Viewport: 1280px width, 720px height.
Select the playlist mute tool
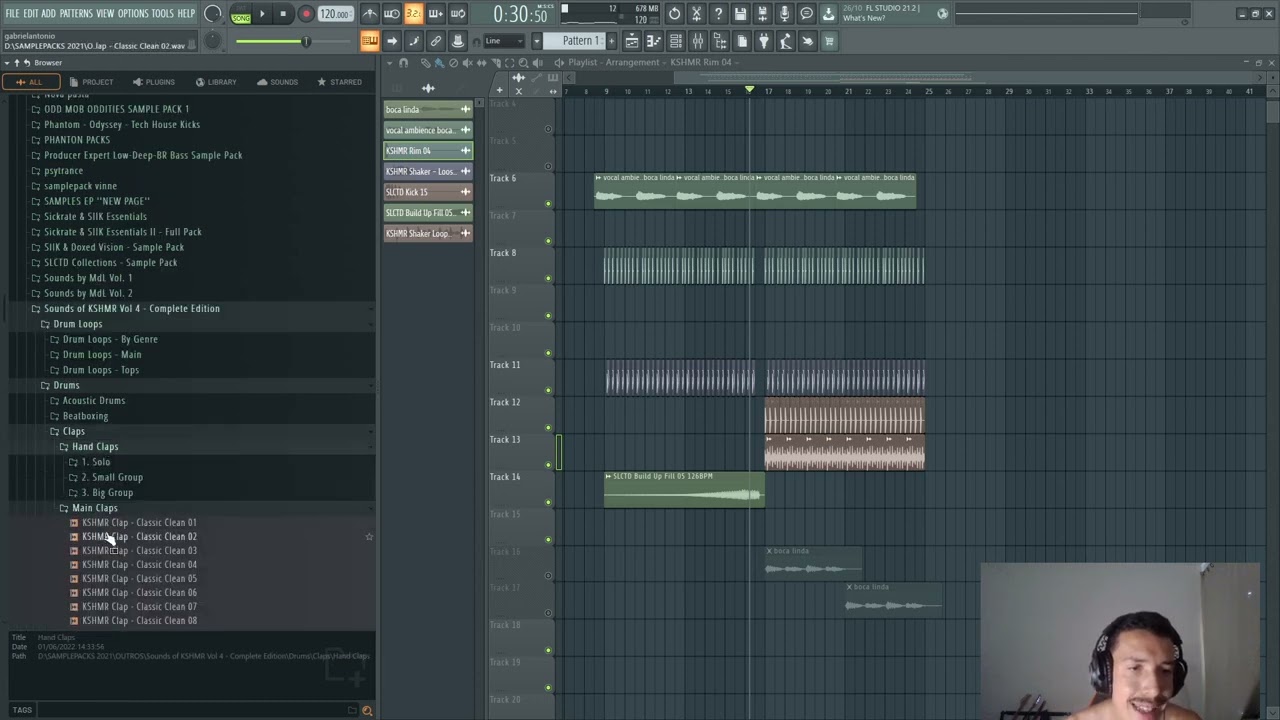pos(467,63)
